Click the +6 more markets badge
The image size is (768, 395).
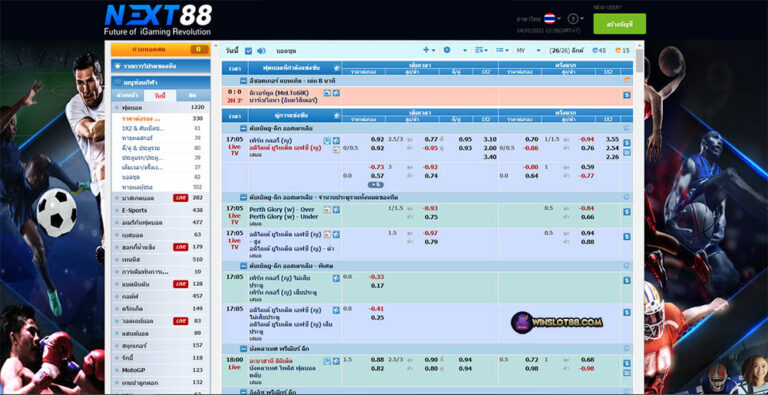376,185
